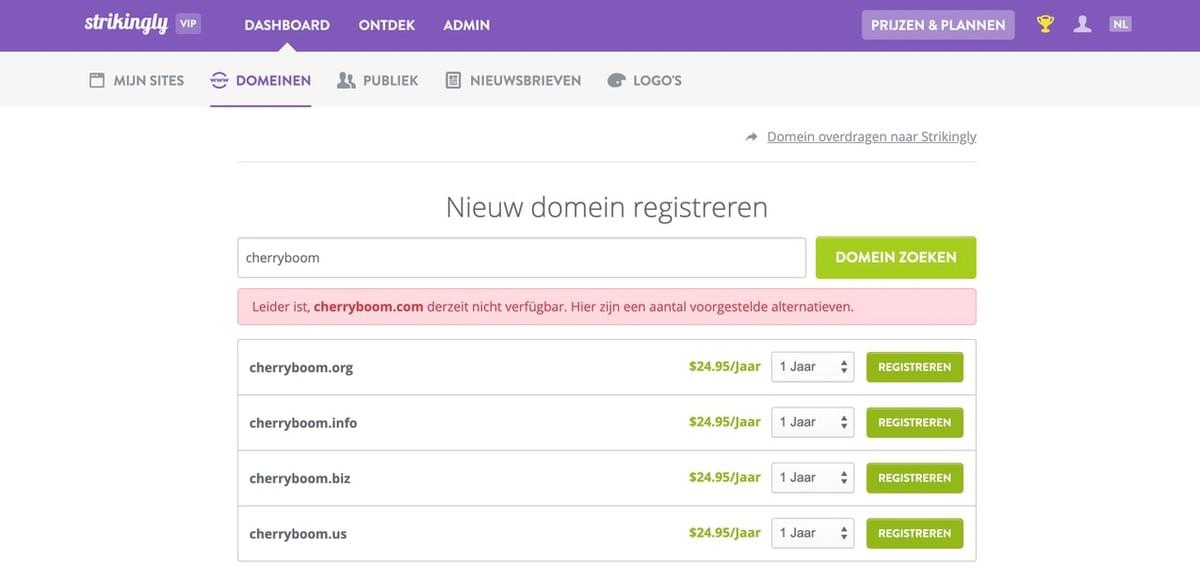Register the cherryboom.us domain
Image resolution: width=1200 pixels, height=581 pixels.
tap(914, 533)
